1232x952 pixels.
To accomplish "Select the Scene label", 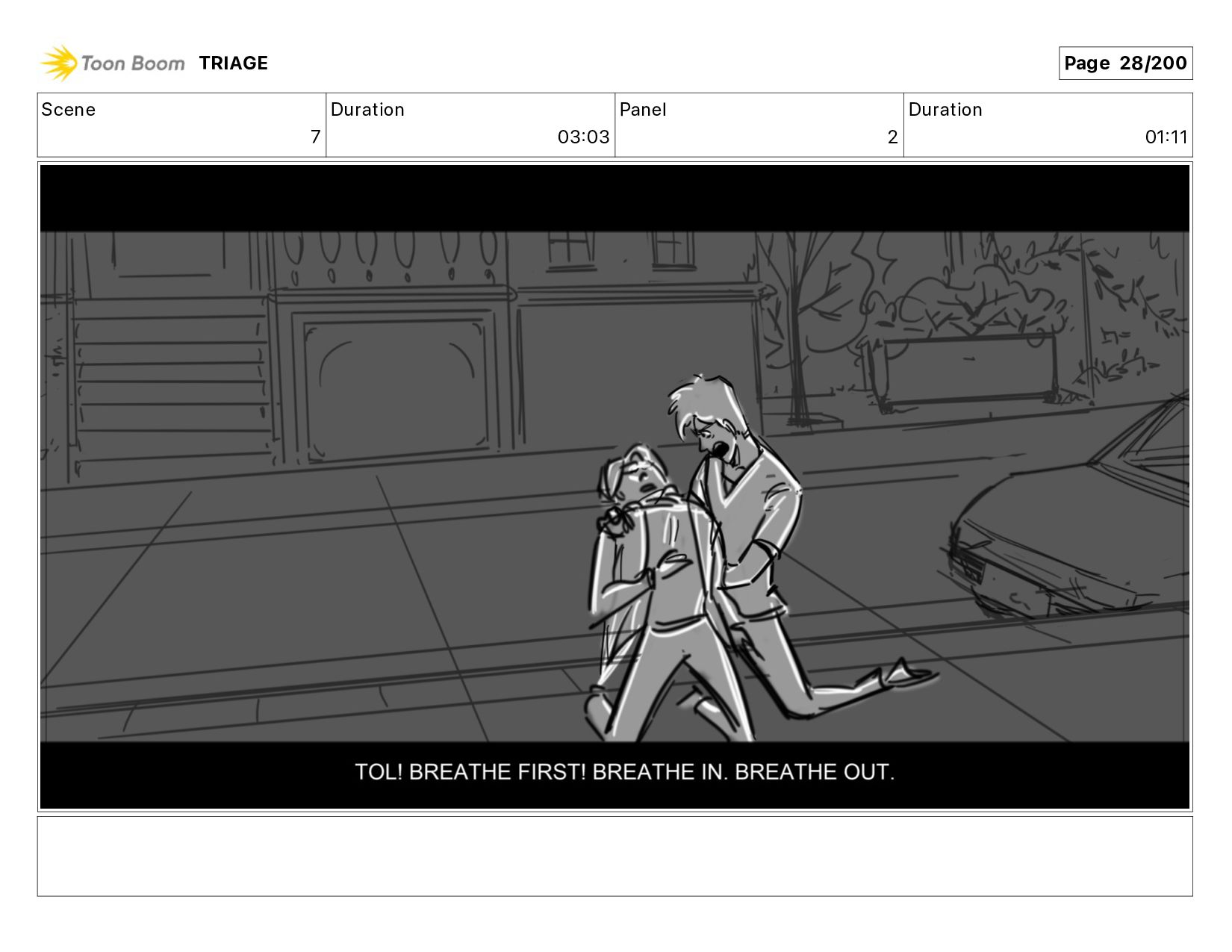I will pos(69,110).
